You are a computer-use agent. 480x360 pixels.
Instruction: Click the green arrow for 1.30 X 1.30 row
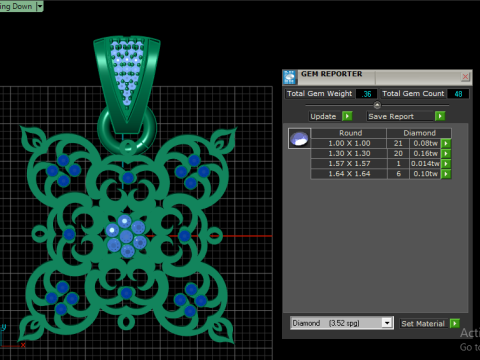446,153
